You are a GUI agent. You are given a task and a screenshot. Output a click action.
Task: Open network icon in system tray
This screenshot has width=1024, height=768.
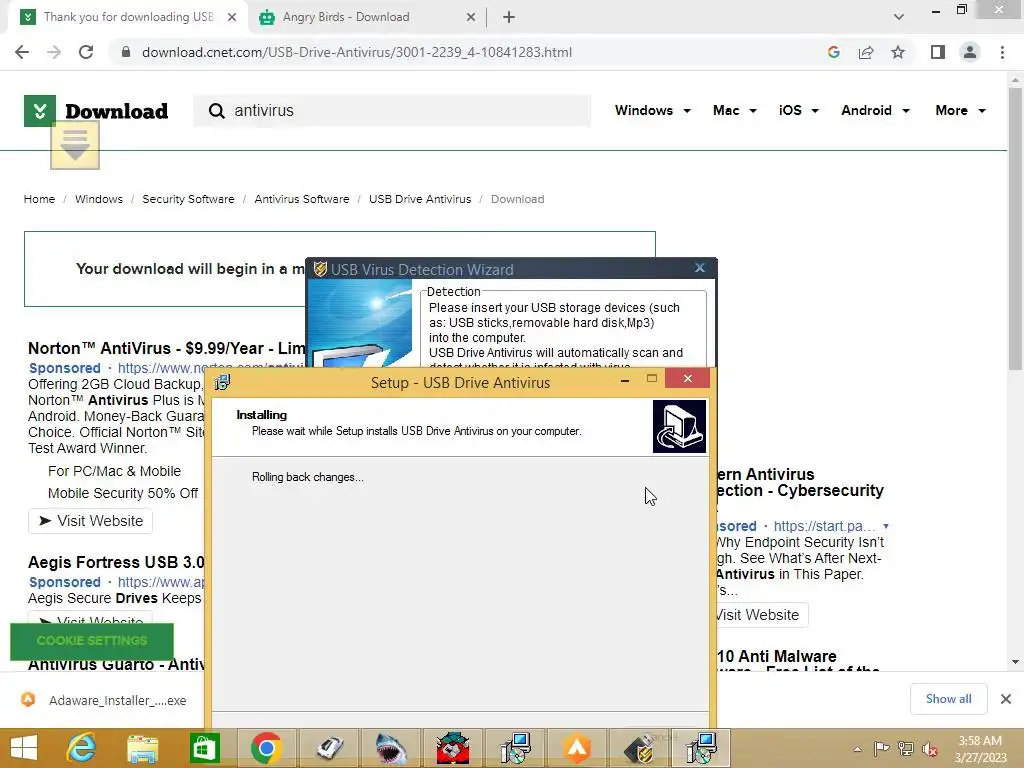pos(906,748)
